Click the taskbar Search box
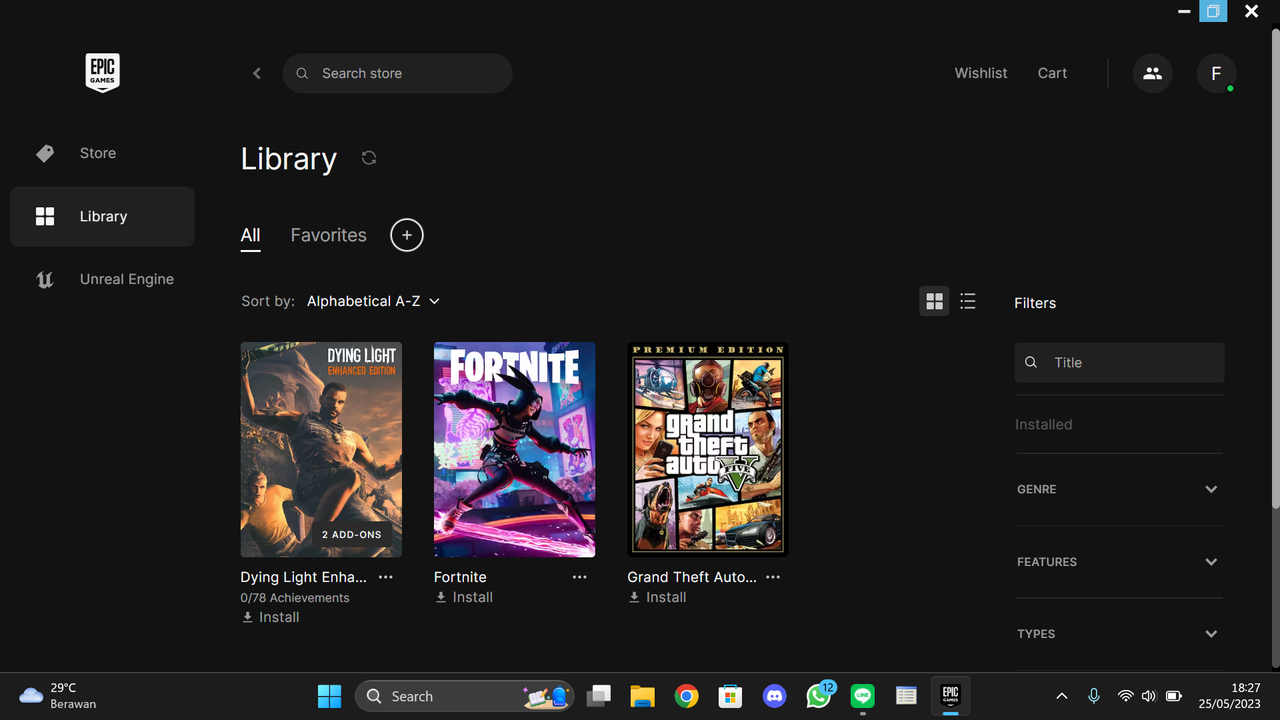This screenshot has height=720, width=1280. click(x=464, y=696)
